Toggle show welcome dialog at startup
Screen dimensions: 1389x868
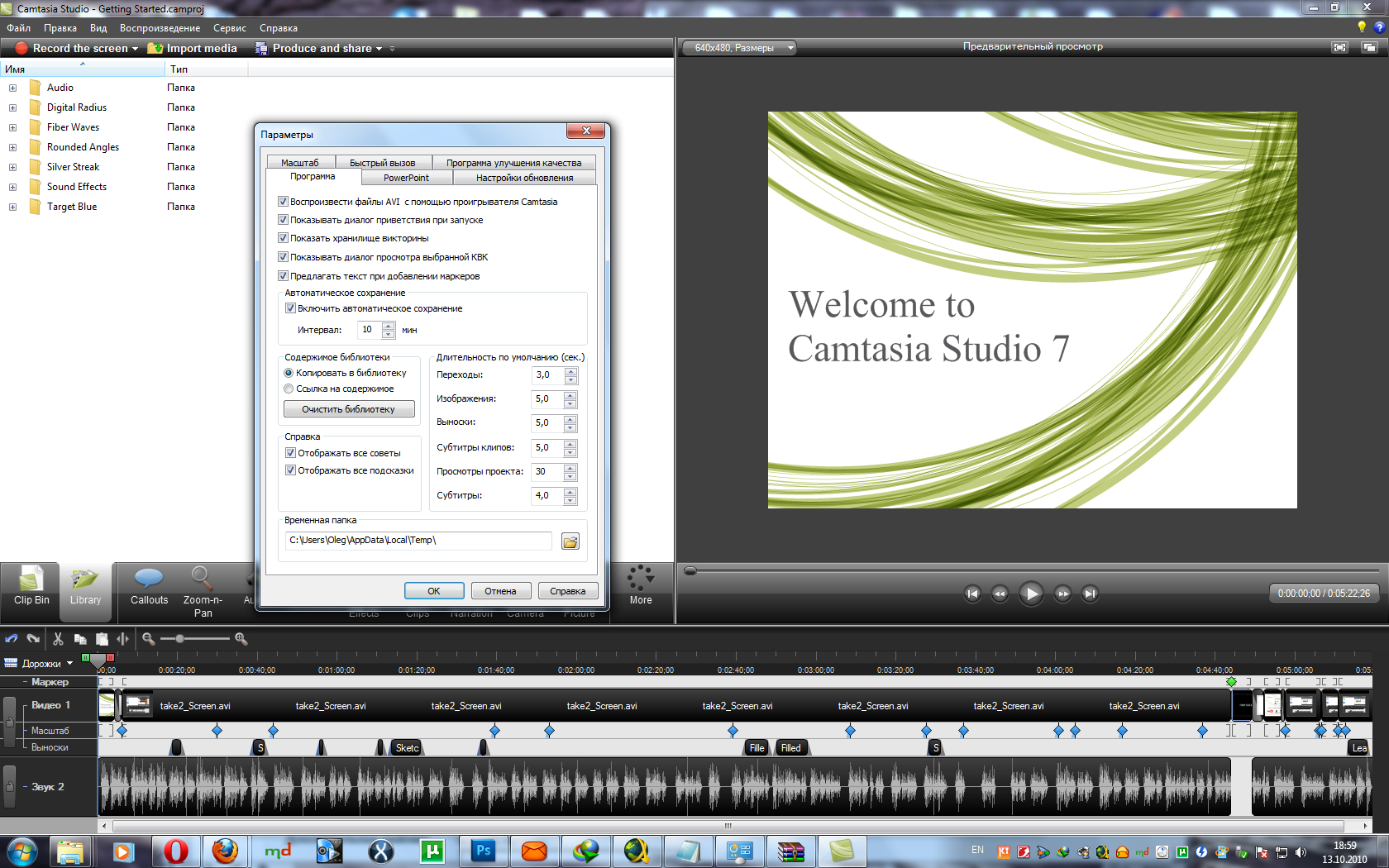(283, 220)
